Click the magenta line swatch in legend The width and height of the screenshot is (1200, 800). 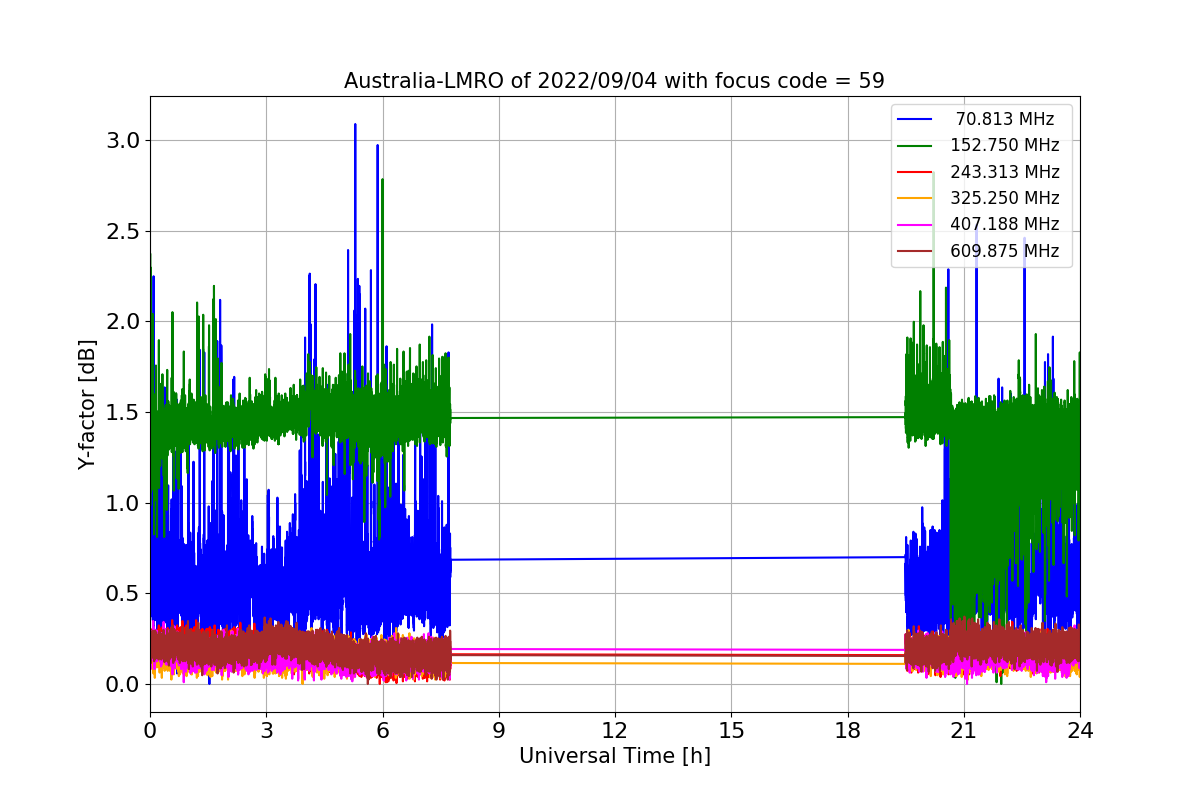916,224
